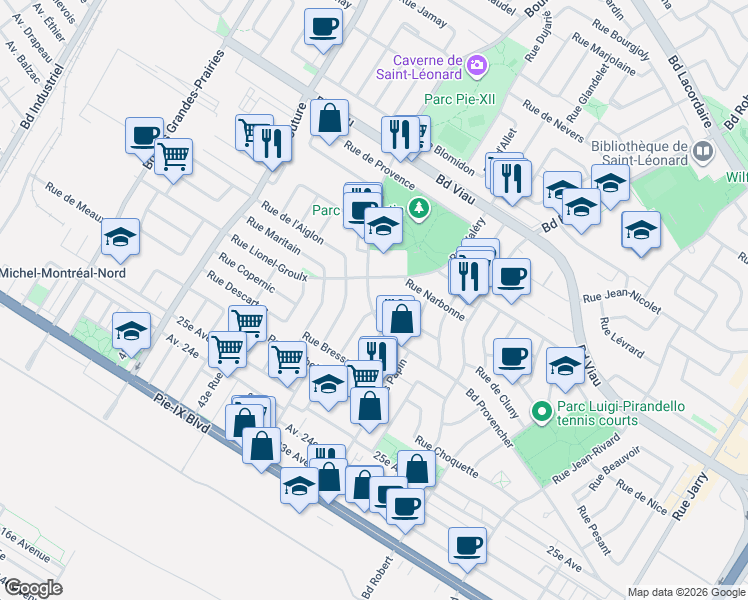This screenshot has width=748, height=600.
Task: Select the restaurant marker above Rue Papin
Action: 378,357
